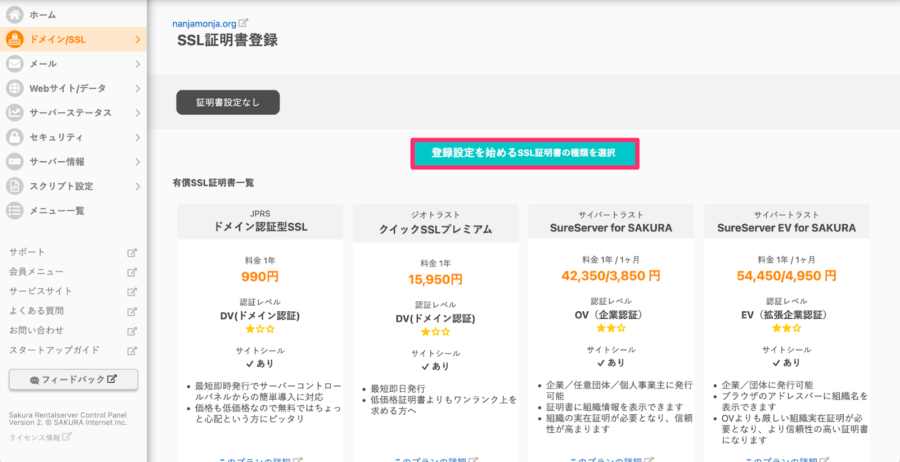Screen dimensions: 900x462
Task: Click the 990円 price text
Action: (x=260, y=277)
